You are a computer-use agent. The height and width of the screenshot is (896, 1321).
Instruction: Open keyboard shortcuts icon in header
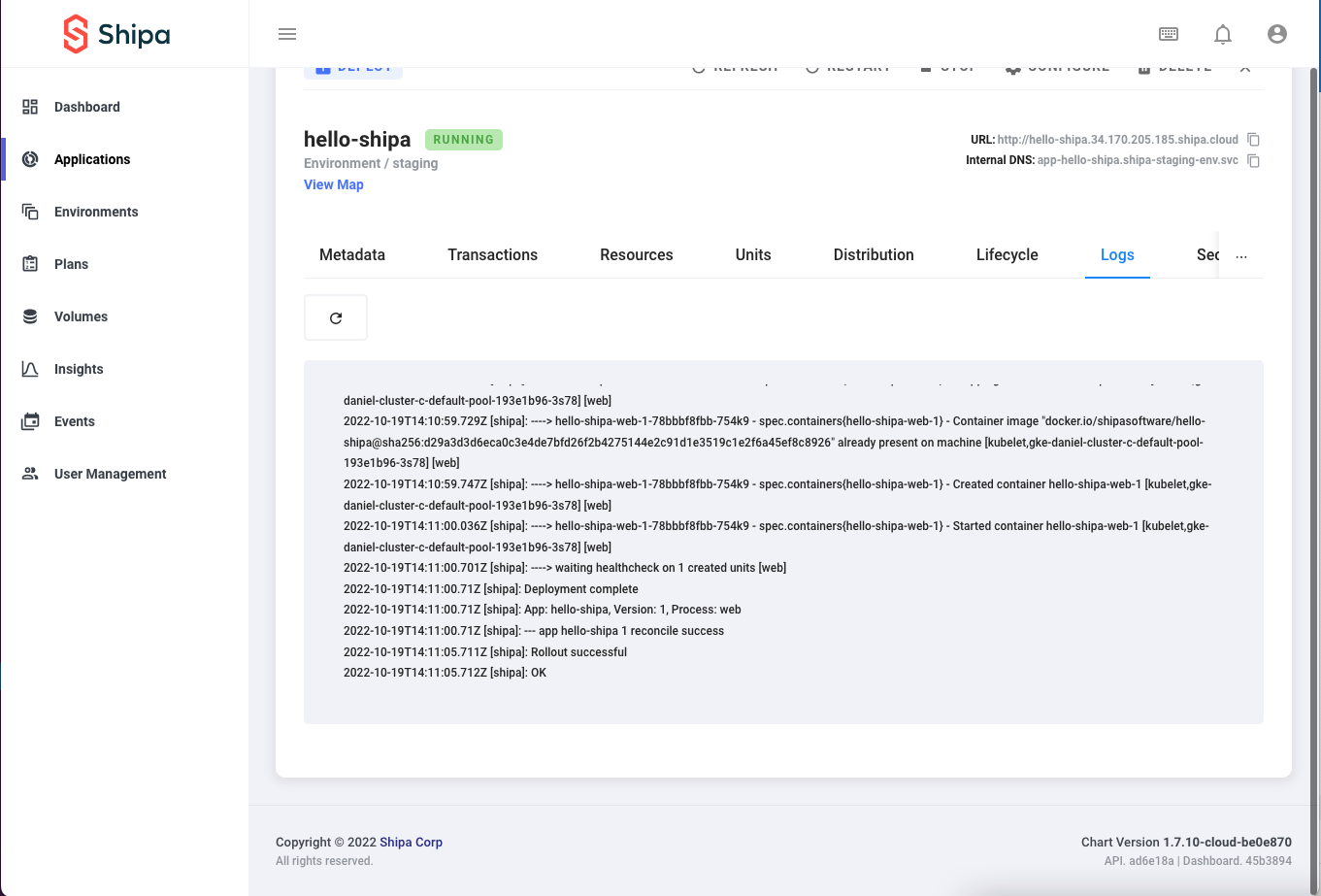(x=1169, y=34)
